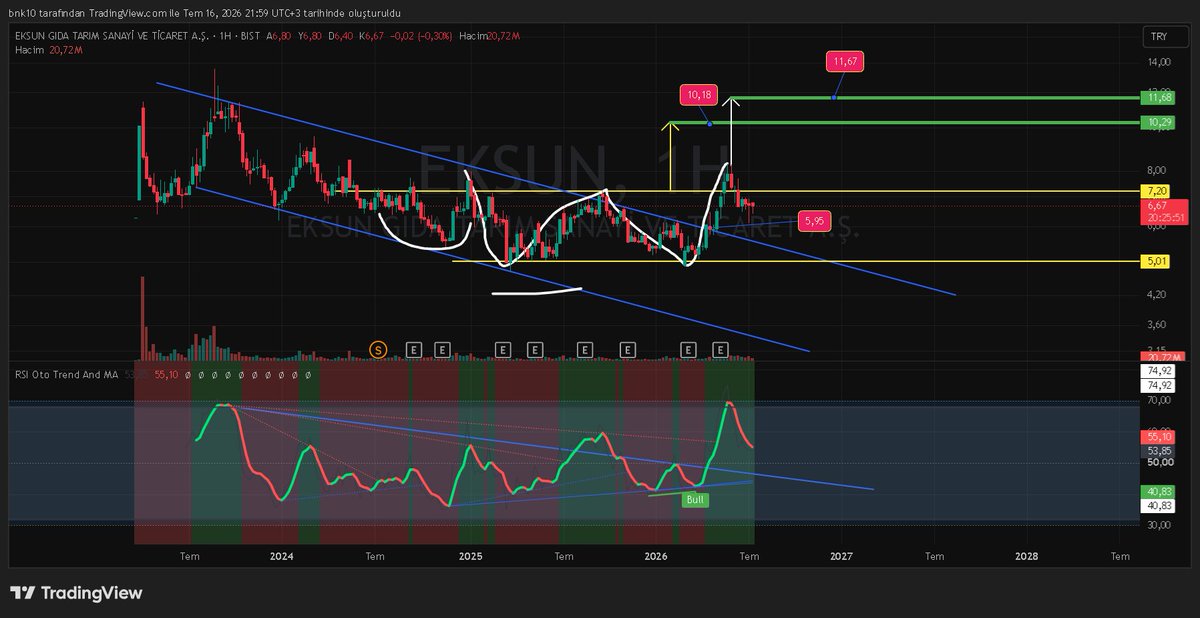Click the 4,20 price scale value
Screen dimensions: 1200x618
(x=1159, y=294)
